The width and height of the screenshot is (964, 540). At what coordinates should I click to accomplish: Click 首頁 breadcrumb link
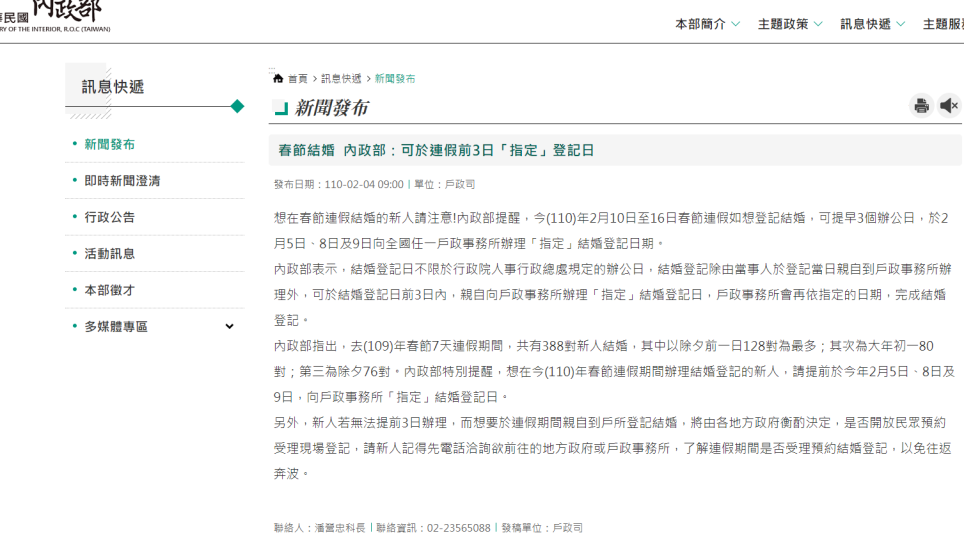click(x=298, y=79)
